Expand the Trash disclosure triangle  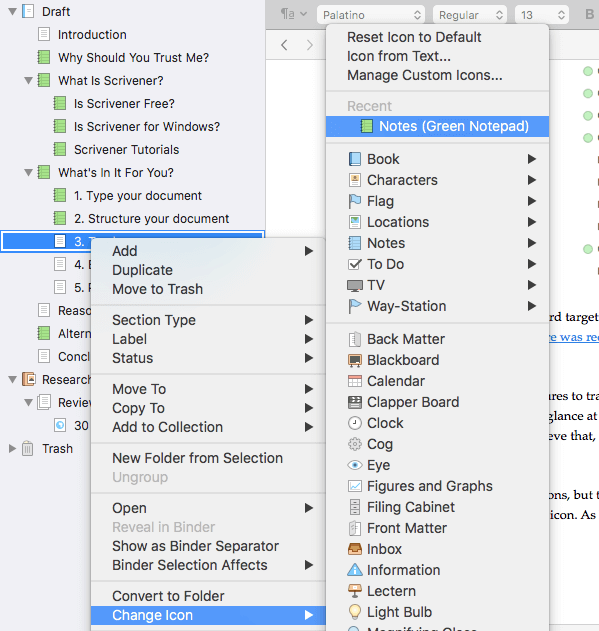(x=12, y=448)
